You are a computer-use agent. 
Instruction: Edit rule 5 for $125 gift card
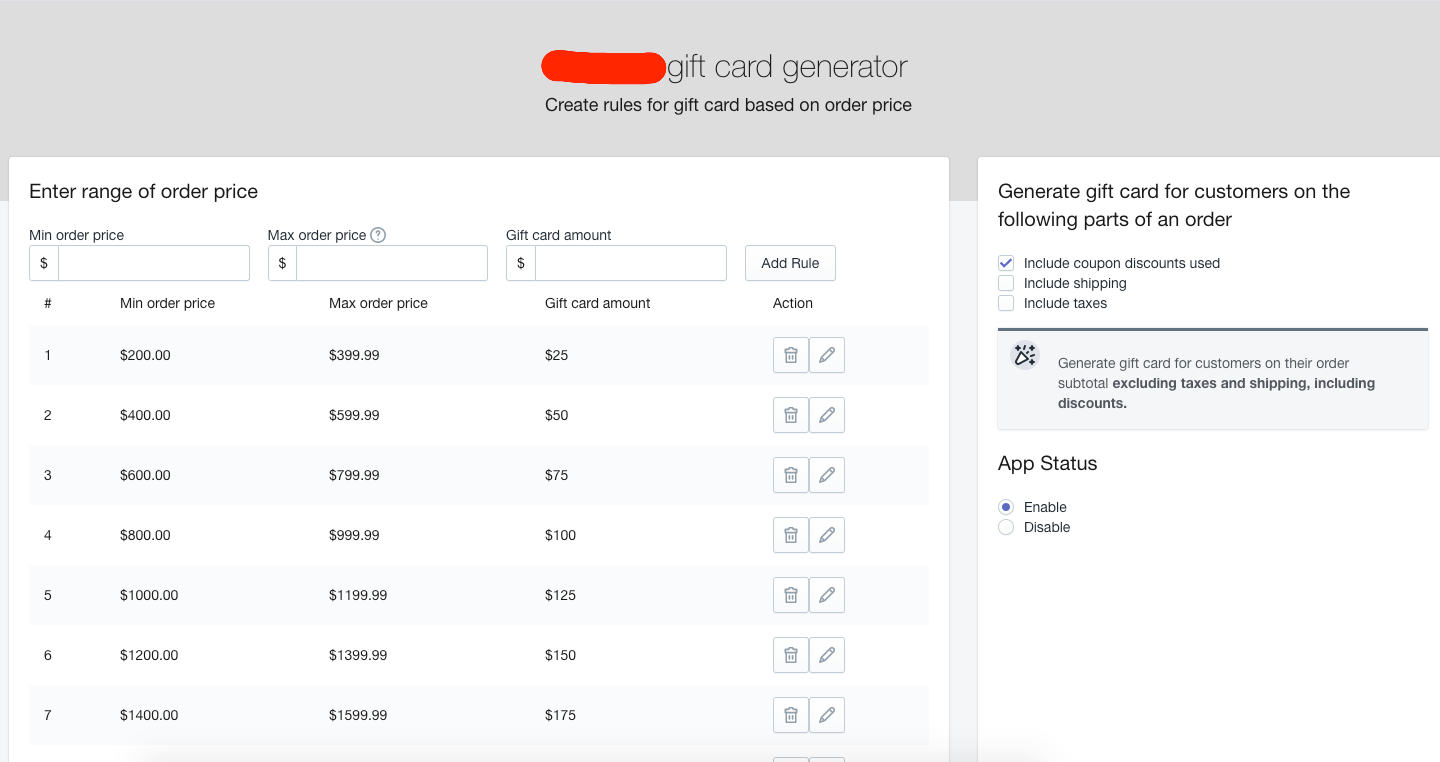point(827,595)
